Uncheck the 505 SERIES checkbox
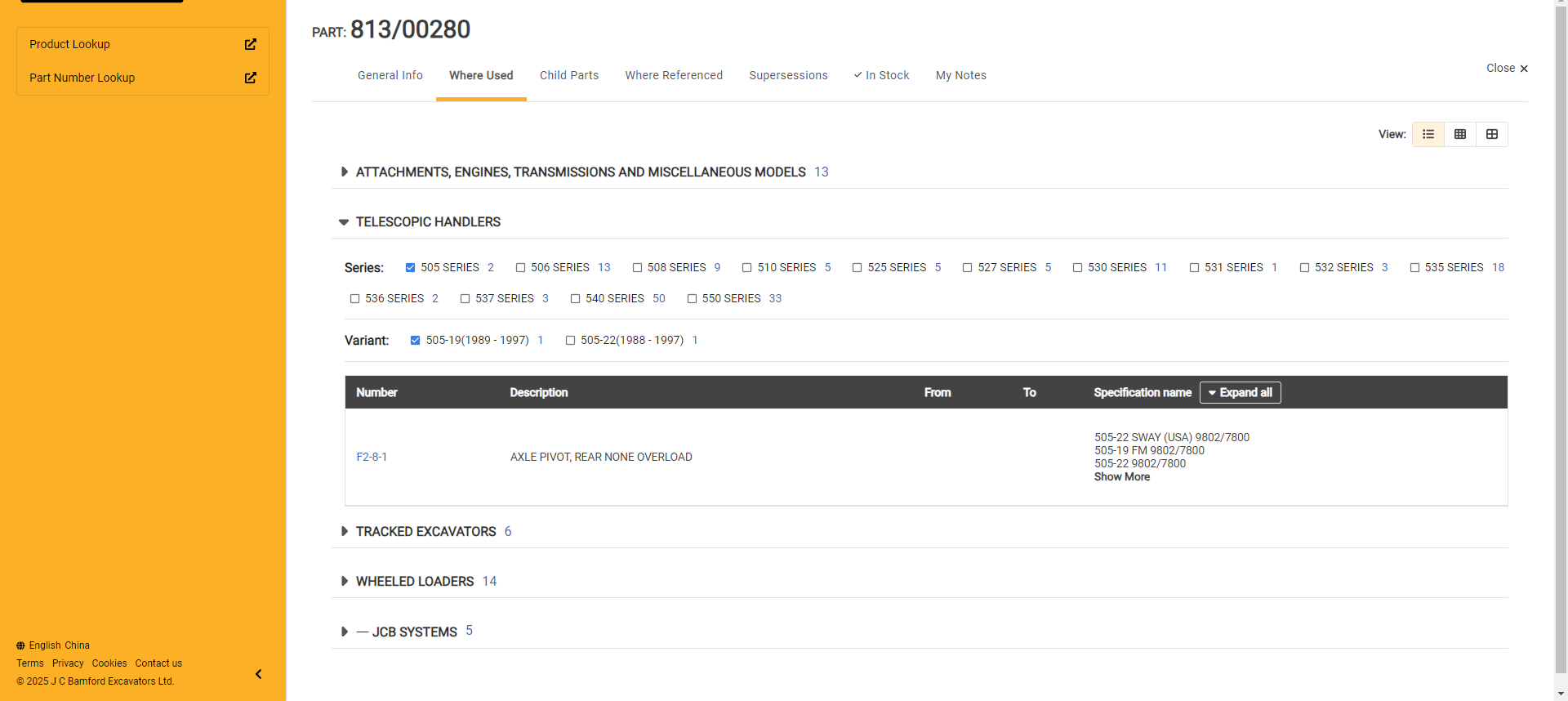Image resolution: width=1568 pixels, height=701 pixels. (410, 268)
